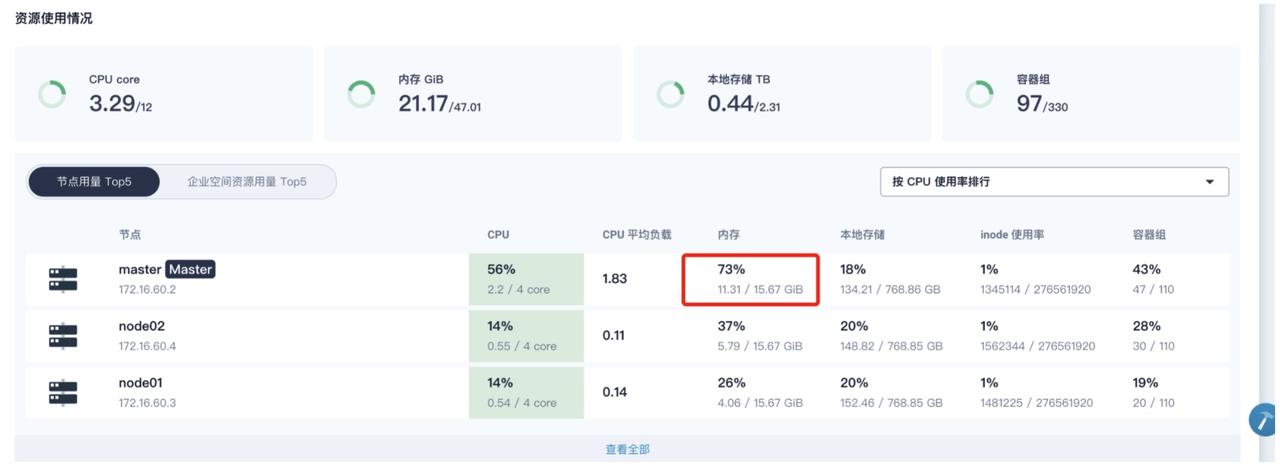Click IP address 172.16.60.3
The height and width of the screenshot is (473, 1280).
[x=147, y=403]
